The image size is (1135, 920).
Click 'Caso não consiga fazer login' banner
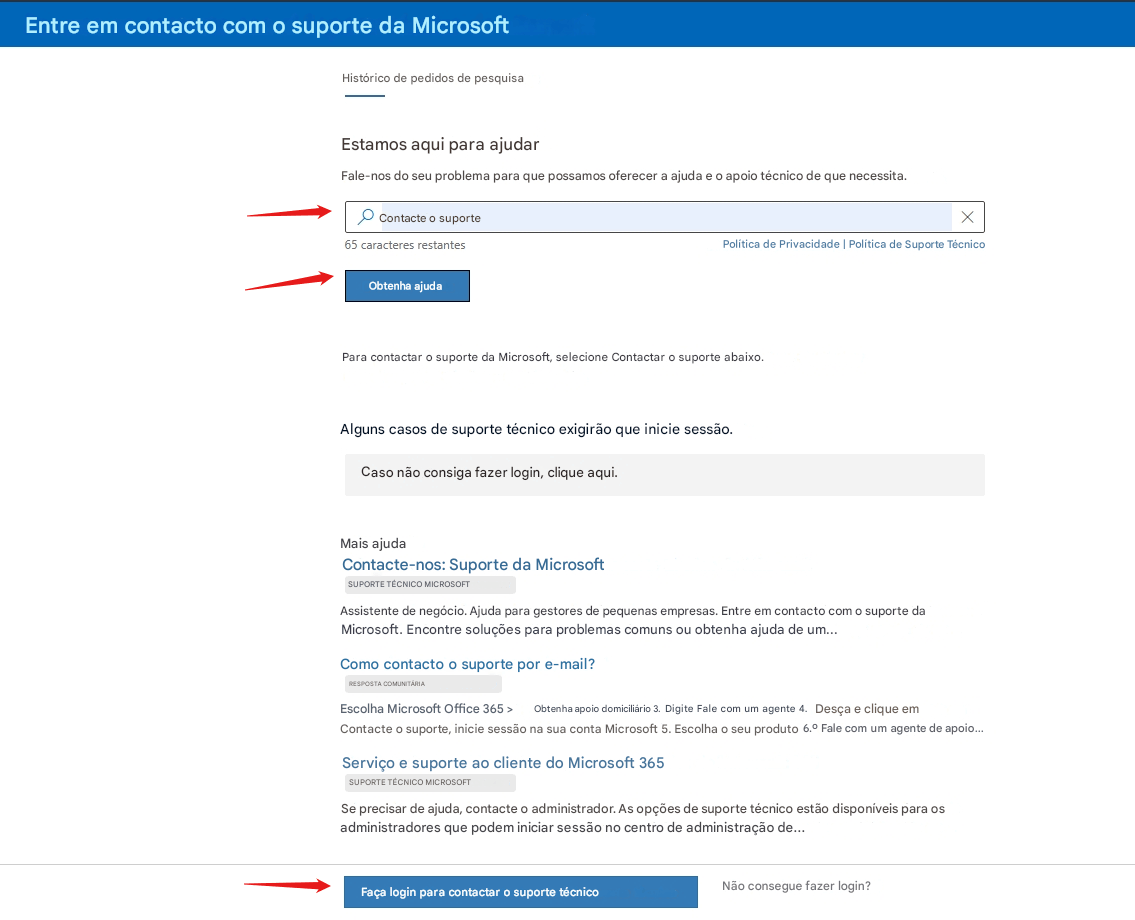[664, 474]
